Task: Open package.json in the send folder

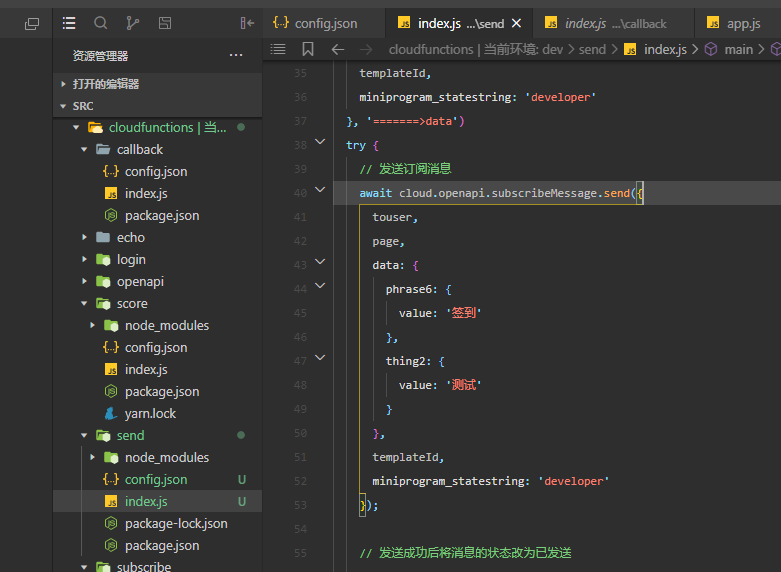Action: tap(157, 545)
